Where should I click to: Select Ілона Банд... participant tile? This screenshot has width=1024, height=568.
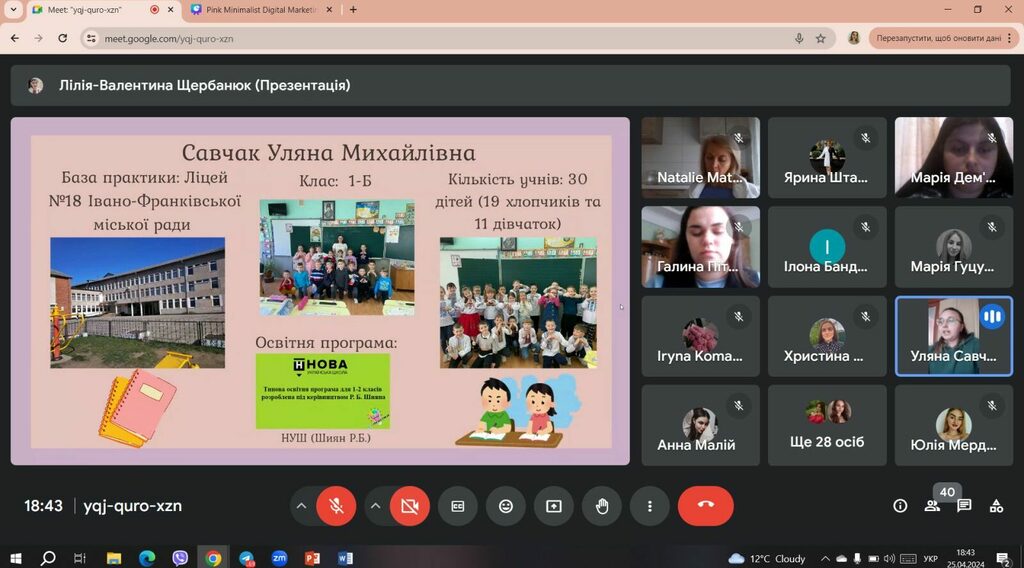click(x=827, y=247)
